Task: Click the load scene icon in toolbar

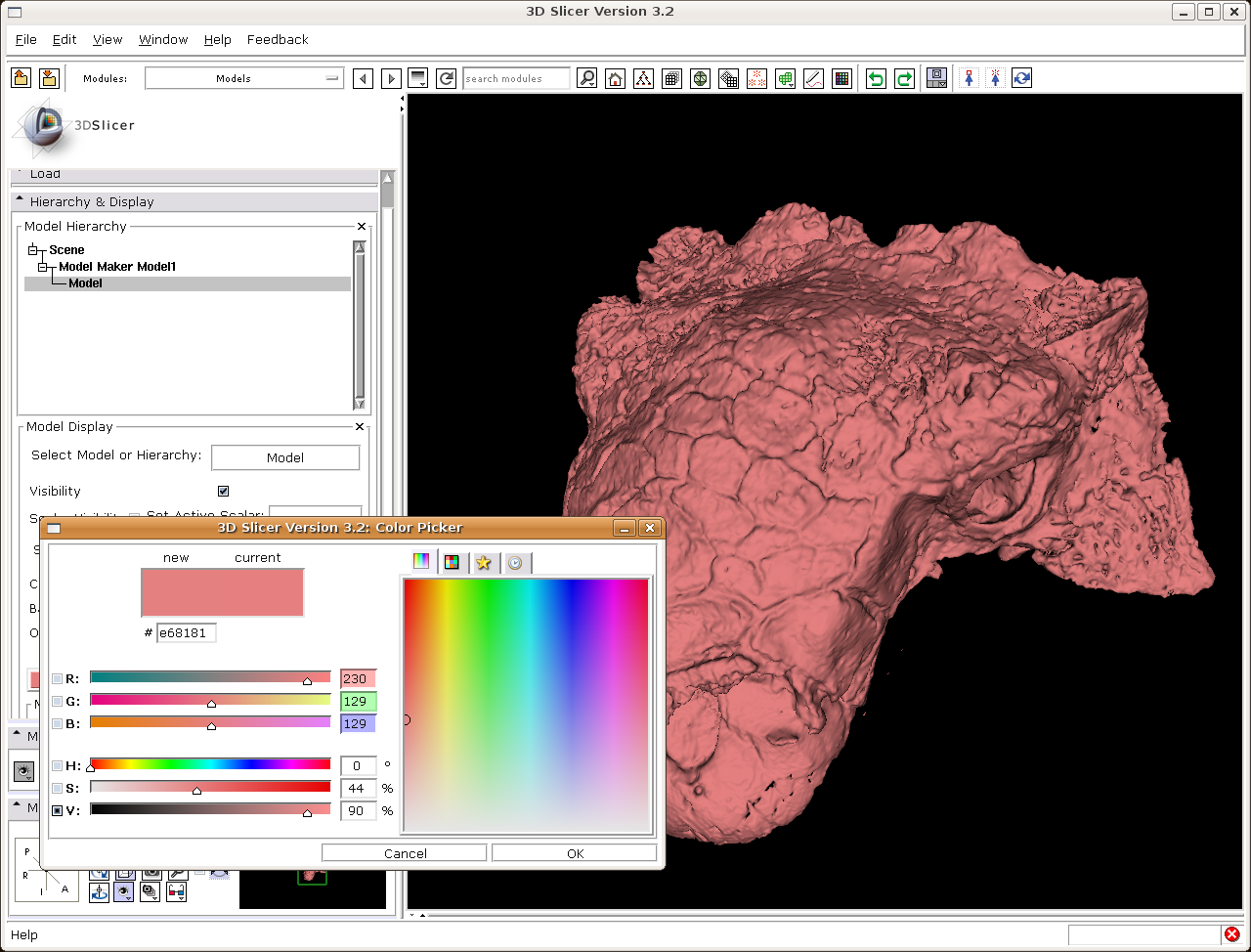Action: [22, 78]
